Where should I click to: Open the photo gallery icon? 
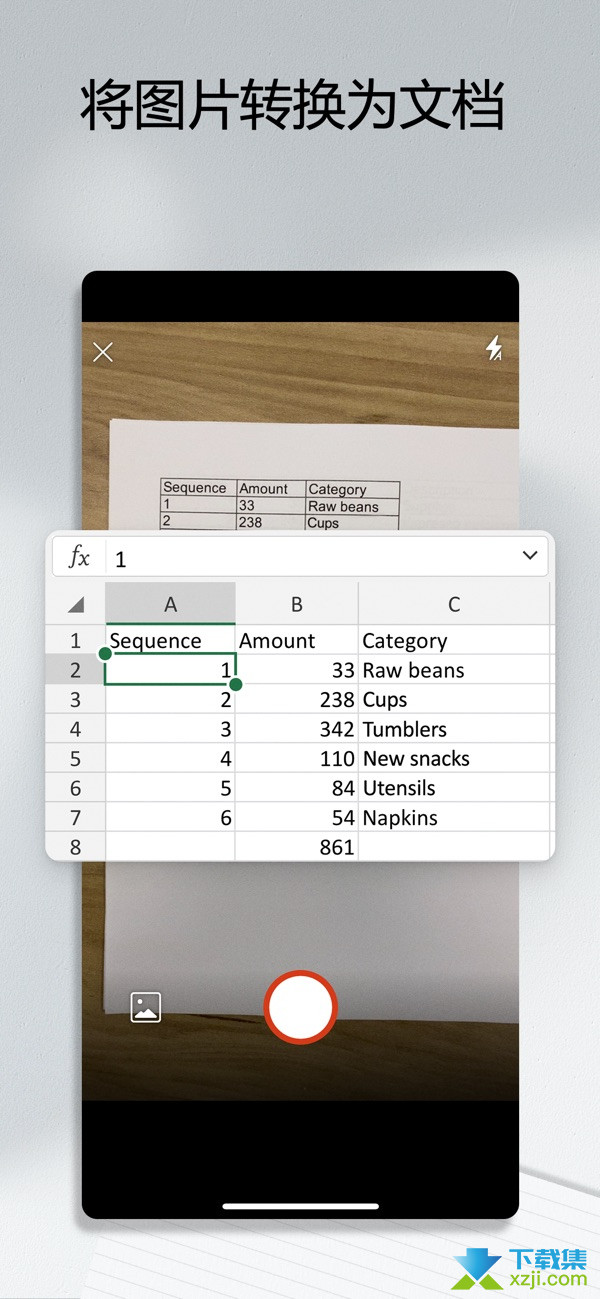pos(146,1007)
